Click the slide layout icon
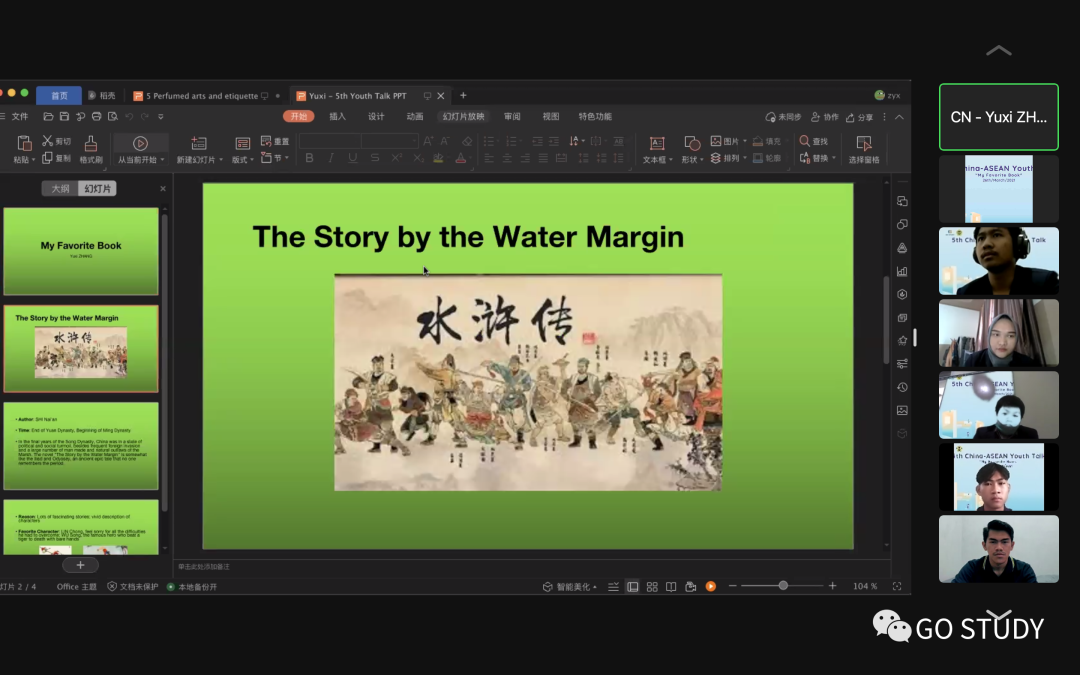The image size is (1080, 675). coord(242,143)
